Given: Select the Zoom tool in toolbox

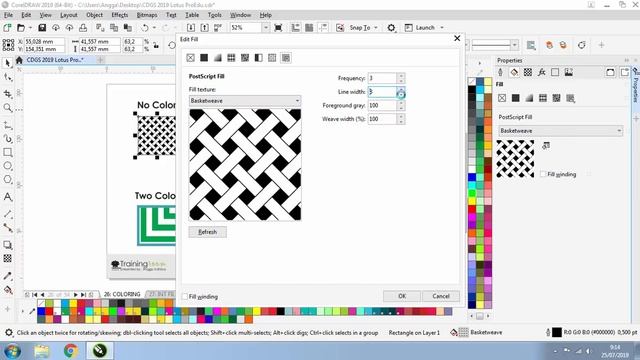Looking at the screenshot, I should (x=7, y=108).
